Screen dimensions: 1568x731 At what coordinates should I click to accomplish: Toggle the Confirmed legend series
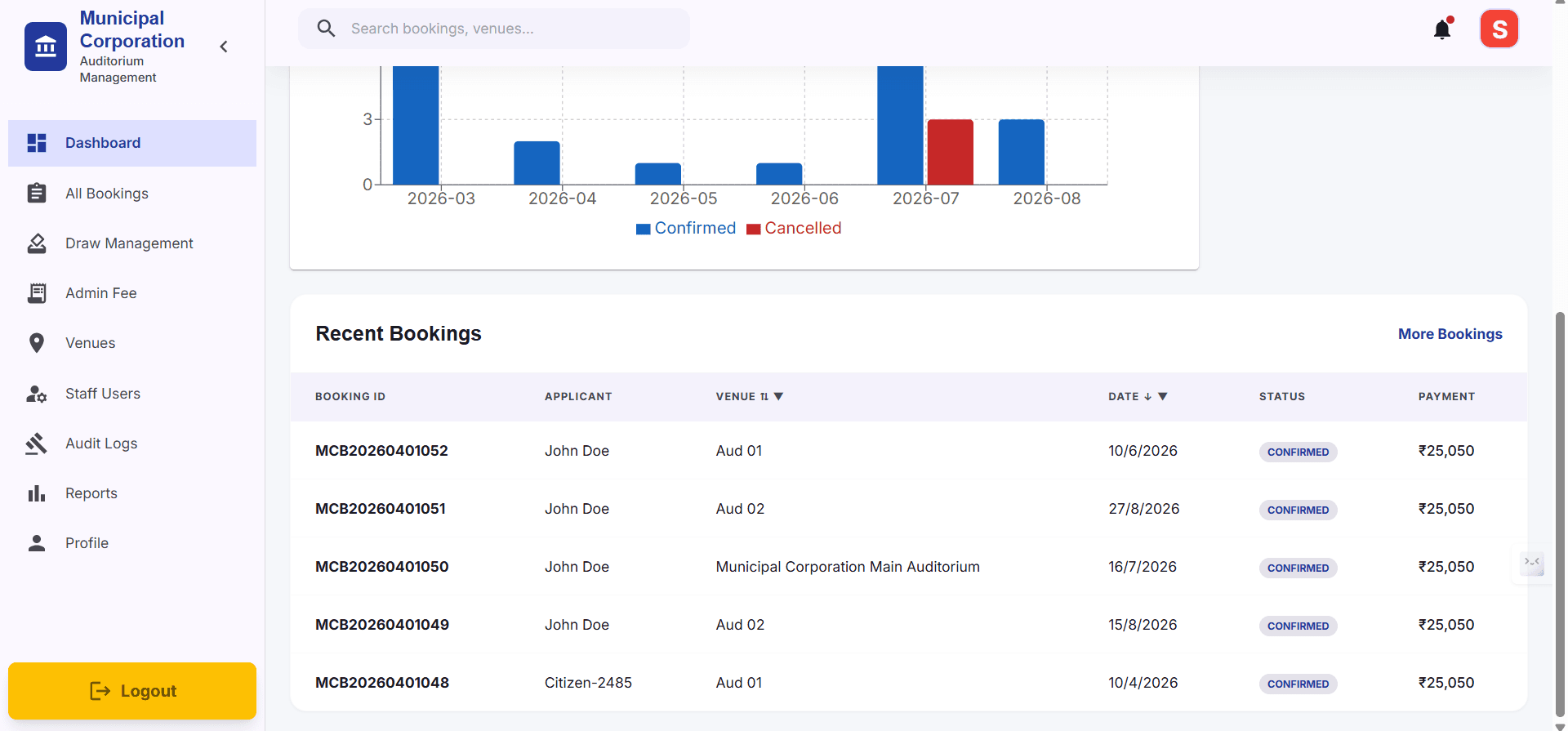pyautogui.click(x=686, y=228)
